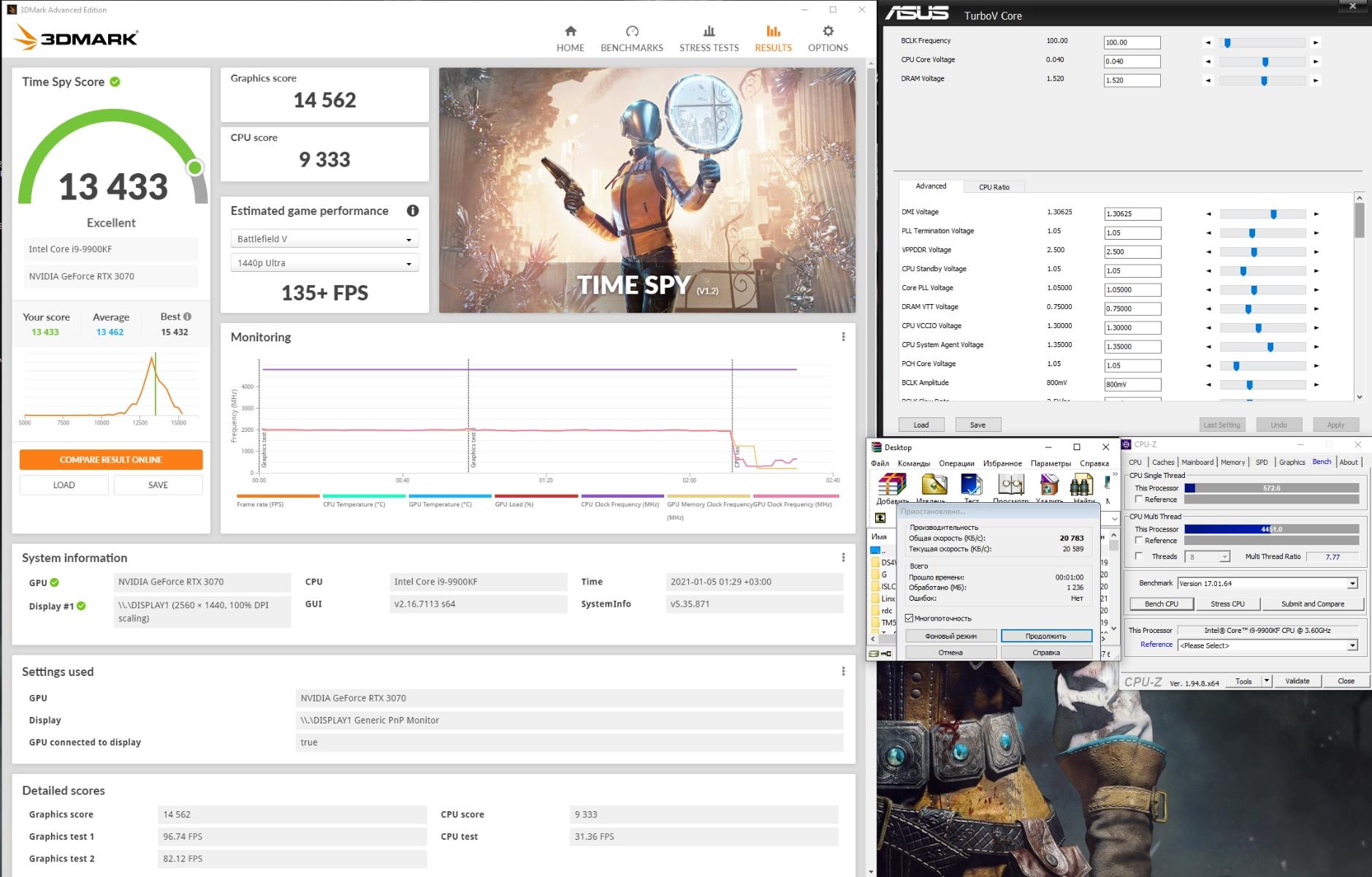The image size is (1372, 877).
Task: Open the SPD tab in CPU-Z
Action: click(x=1262, y=462)
